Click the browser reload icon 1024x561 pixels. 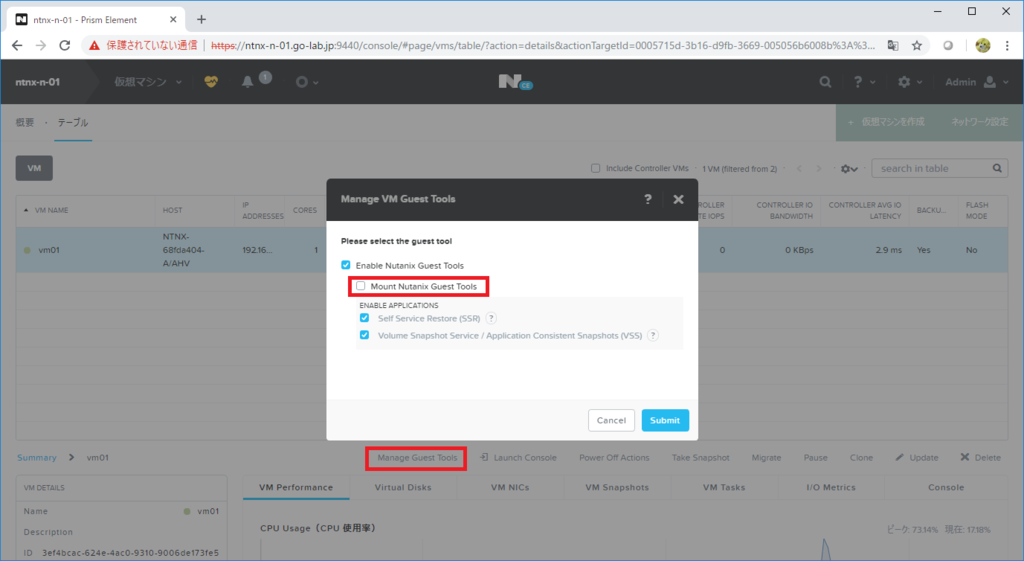click(x=64, y=45)
